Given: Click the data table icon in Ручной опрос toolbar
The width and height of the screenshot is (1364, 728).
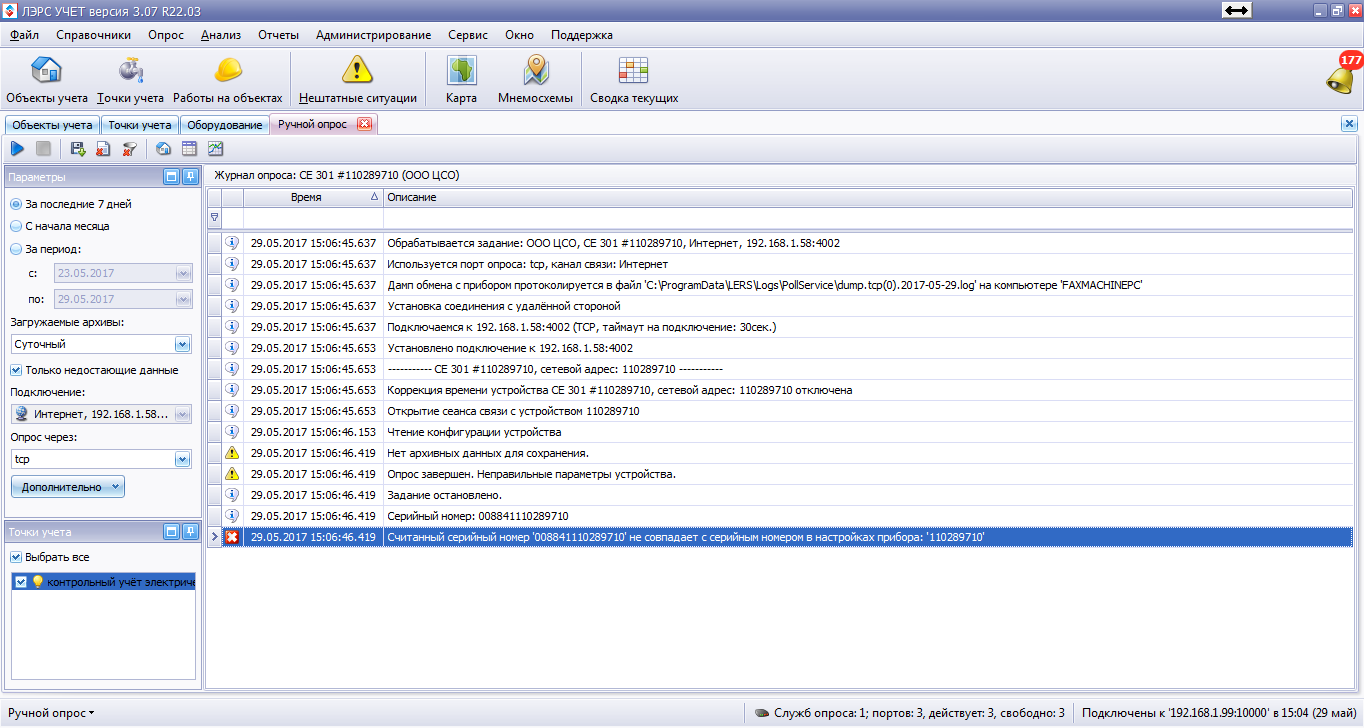Looking at the screenshot, I should point(189,149).
